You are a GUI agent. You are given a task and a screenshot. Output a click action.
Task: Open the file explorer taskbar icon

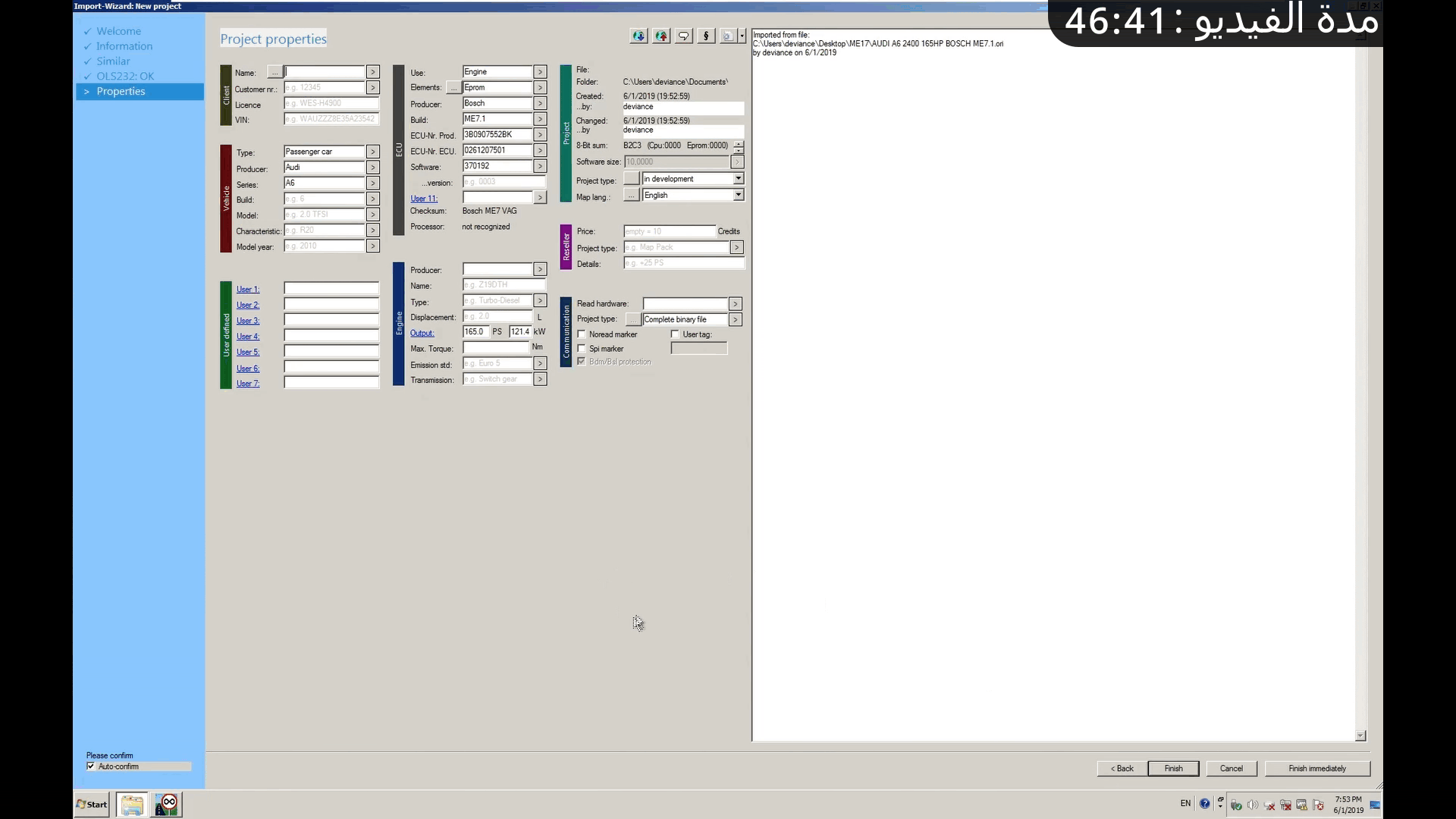pyautogui.click(x=132, y=805)
